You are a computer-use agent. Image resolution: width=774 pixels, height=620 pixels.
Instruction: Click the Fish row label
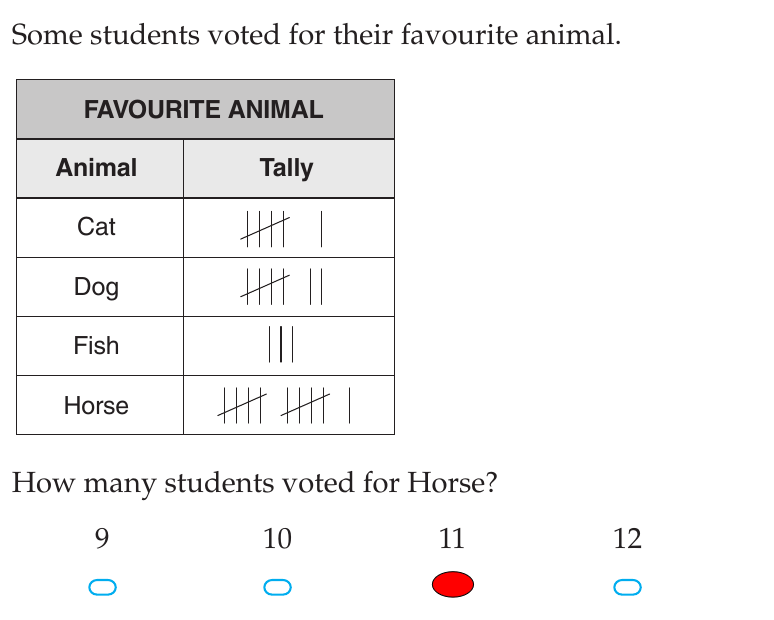(x=96, y=345)
